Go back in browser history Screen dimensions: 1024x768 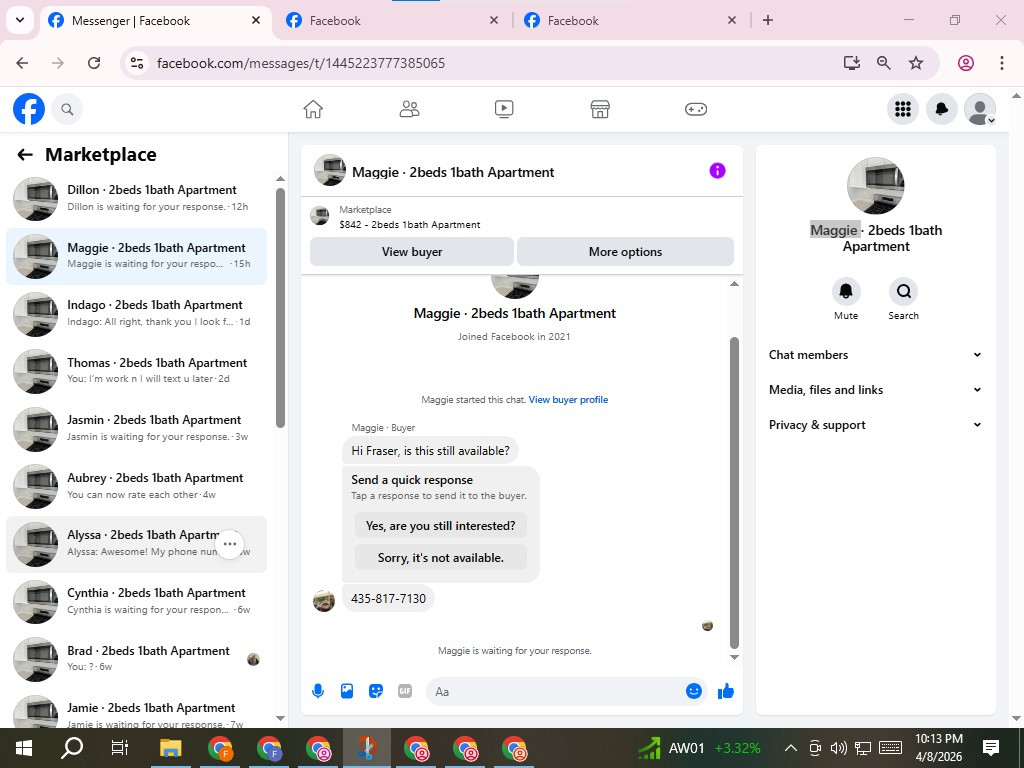tap(22, 63)
